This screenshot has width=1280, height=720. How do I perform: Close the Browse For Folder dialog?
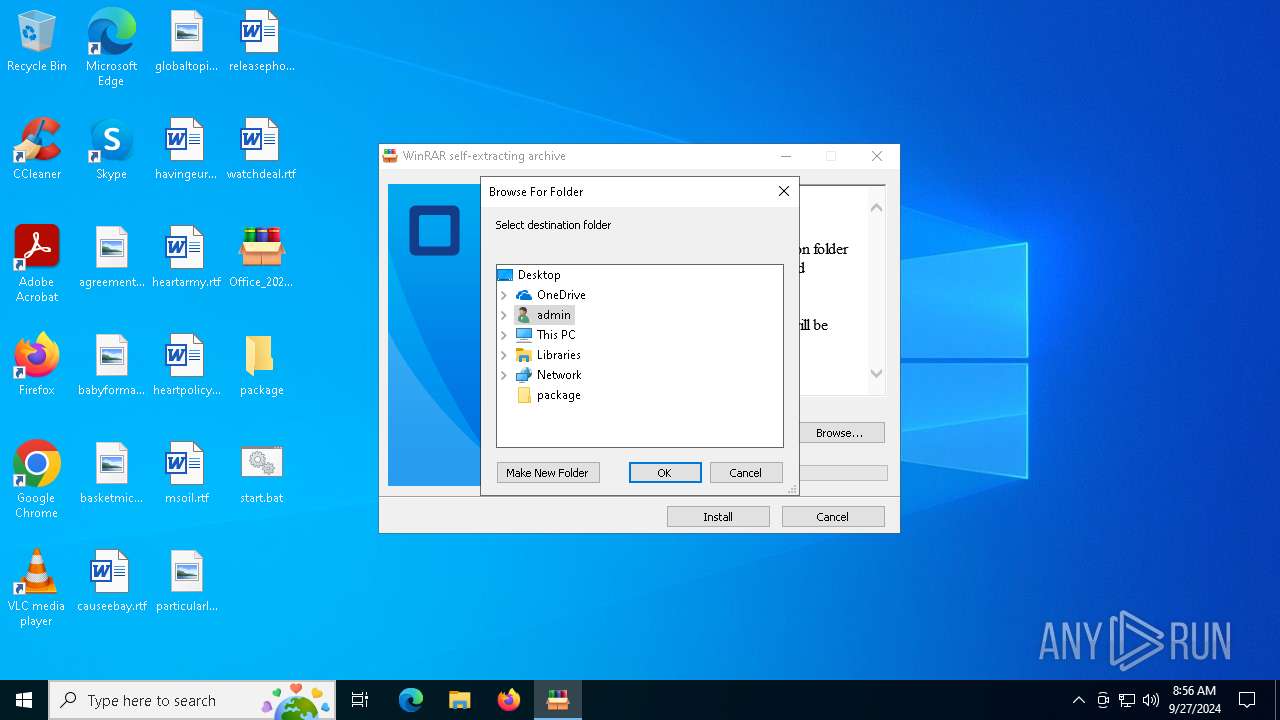784,191
